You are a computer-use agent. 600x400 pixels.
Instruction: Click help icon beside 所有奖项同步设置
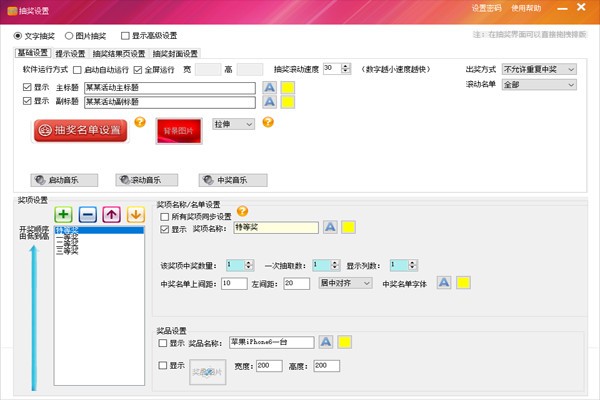tap(241, 212)
